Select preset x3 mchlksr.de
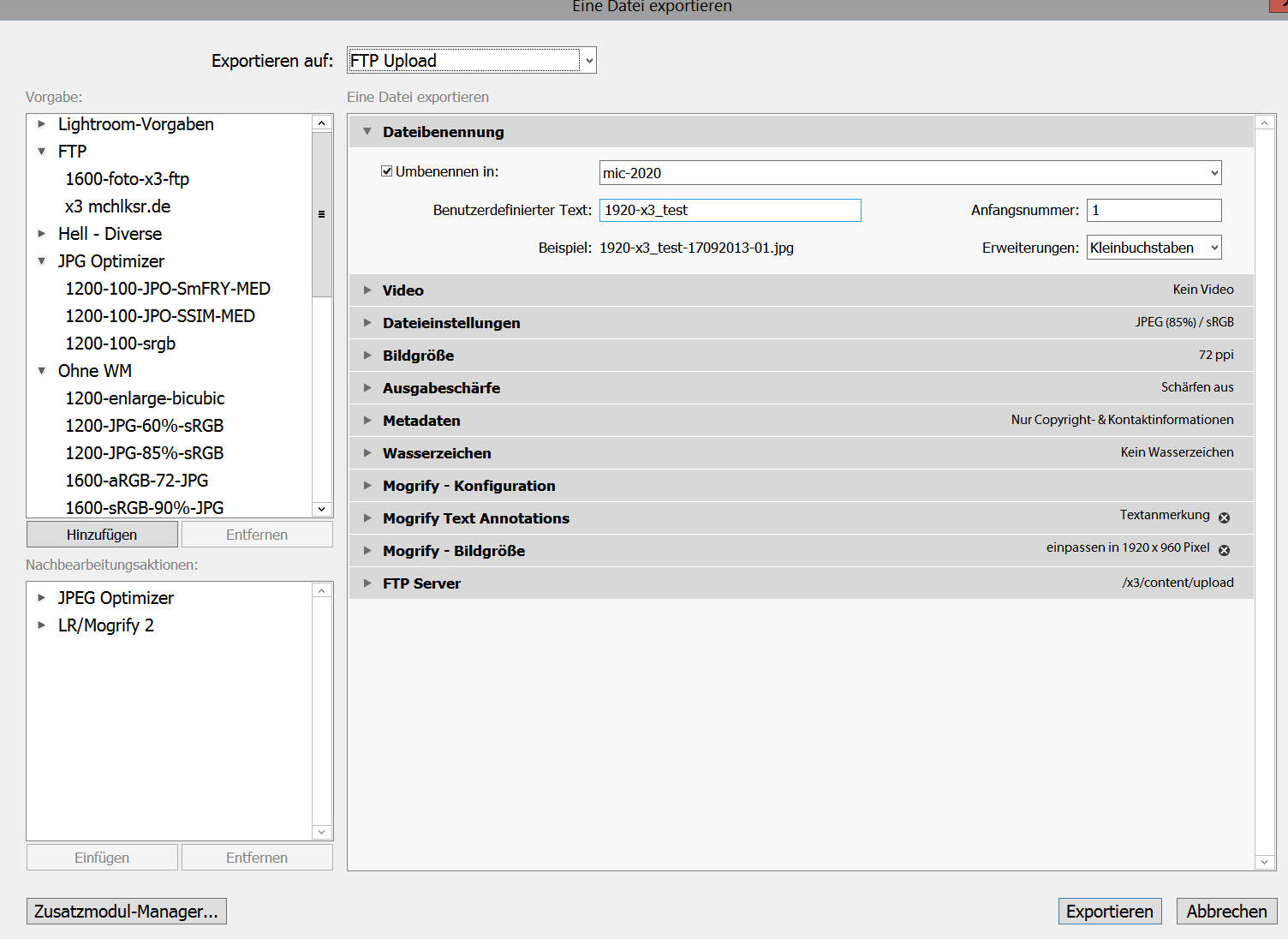 click(x=118, y=206)
